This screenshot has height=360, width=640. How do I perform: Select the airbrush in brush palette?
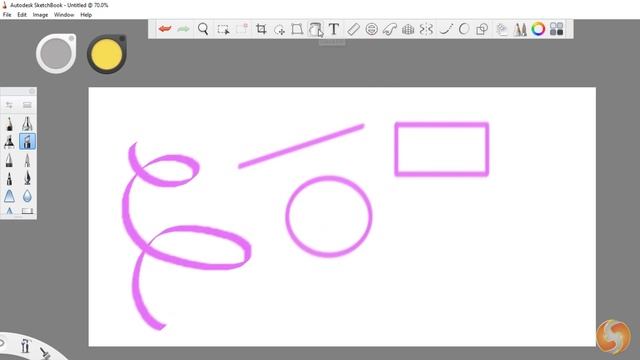pos(27,124)
